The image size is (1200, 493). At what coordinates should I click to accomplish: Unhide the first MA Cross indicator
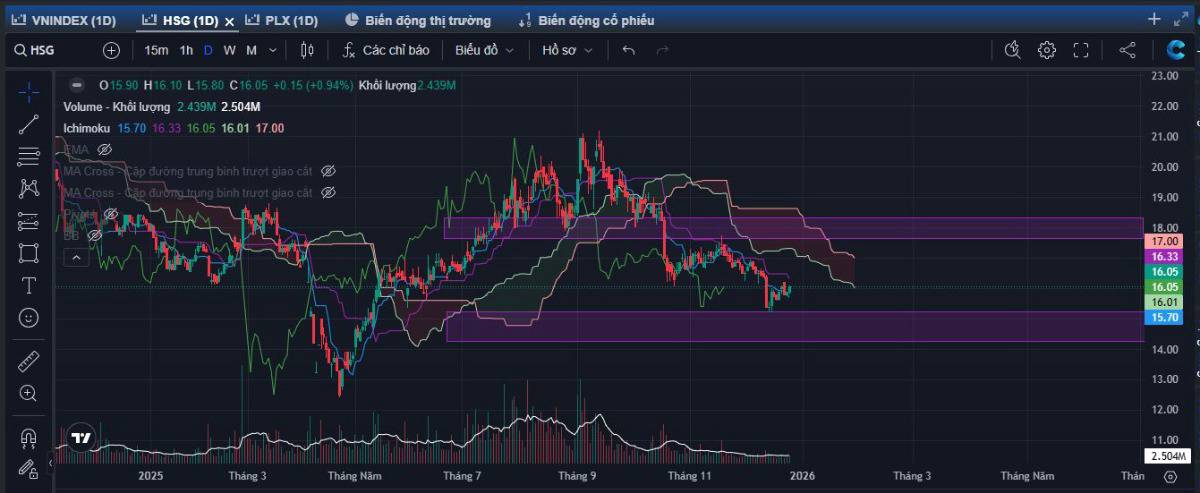click(x=328, y=171)
